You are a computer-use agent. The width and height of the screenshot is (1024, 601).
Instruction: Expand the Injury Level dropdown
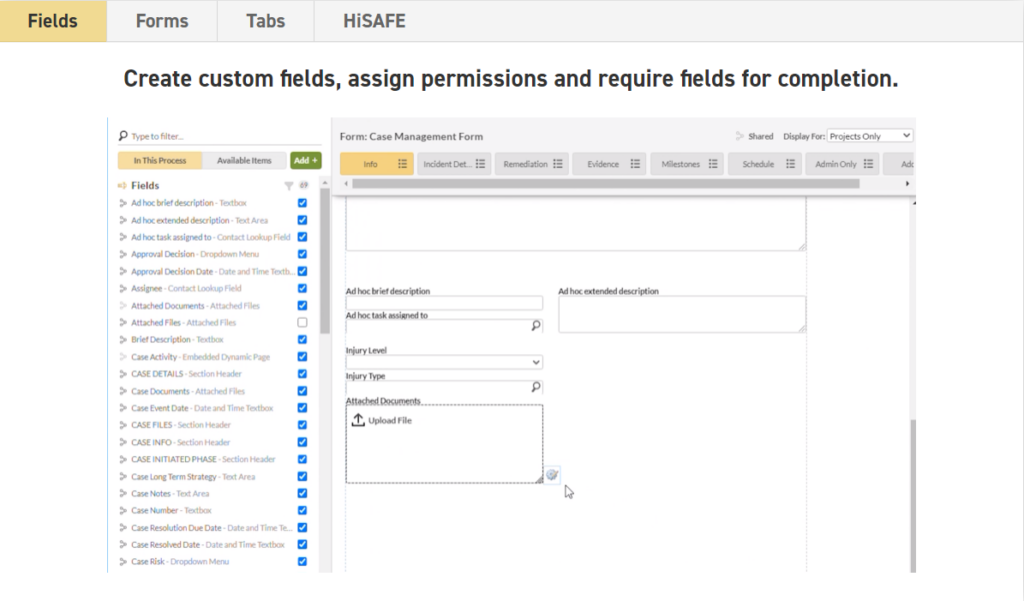pyautogui.click(x=536, y=362)
